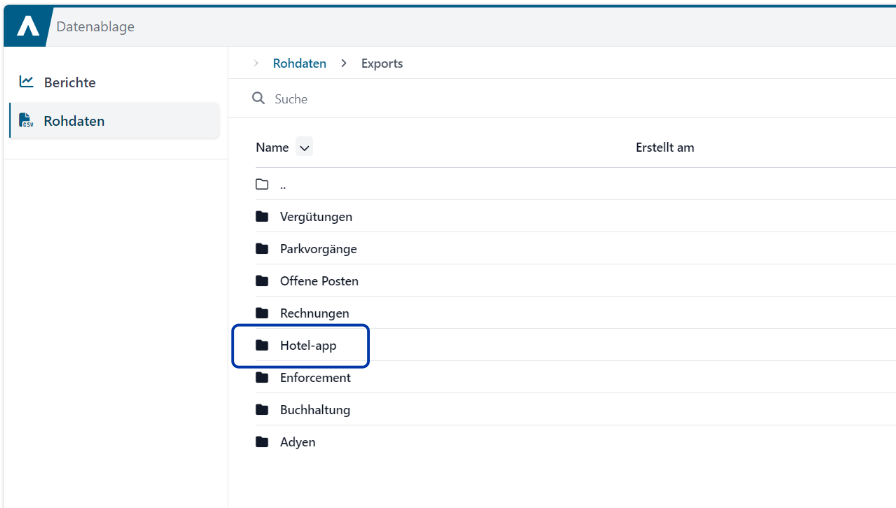This screenshot has width=896, height=508.
Task: Navigate to Rohdaten breadcrumb link
Action: coord(299,63)
